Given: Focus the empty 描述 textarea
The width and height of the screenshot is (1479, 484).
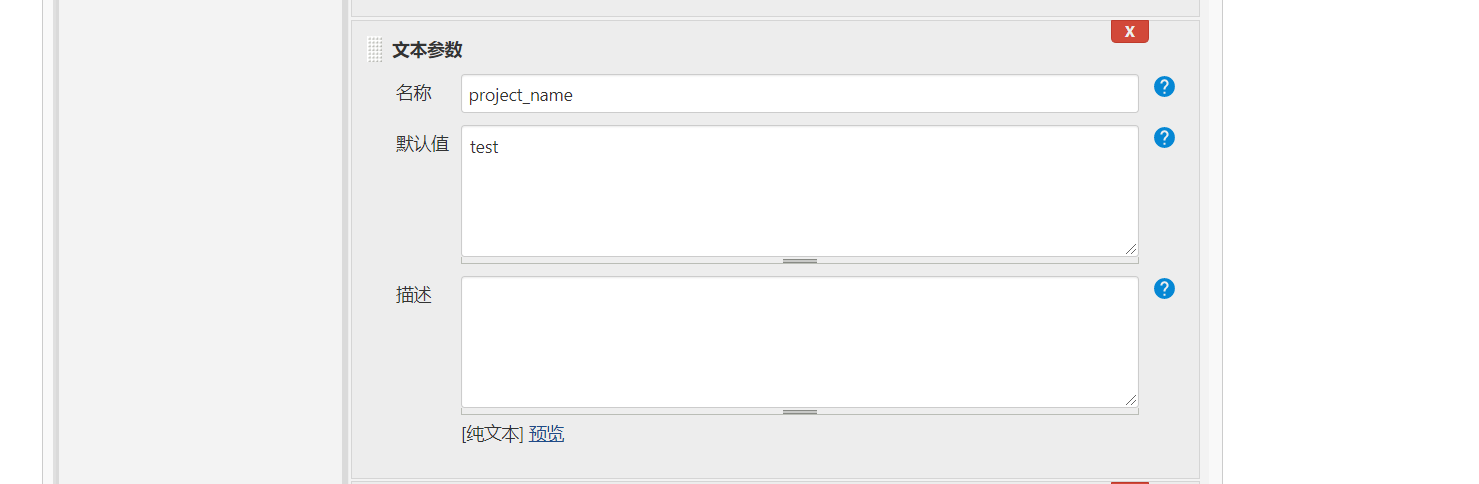Looking at the screenshot, I should pos(800,342).
